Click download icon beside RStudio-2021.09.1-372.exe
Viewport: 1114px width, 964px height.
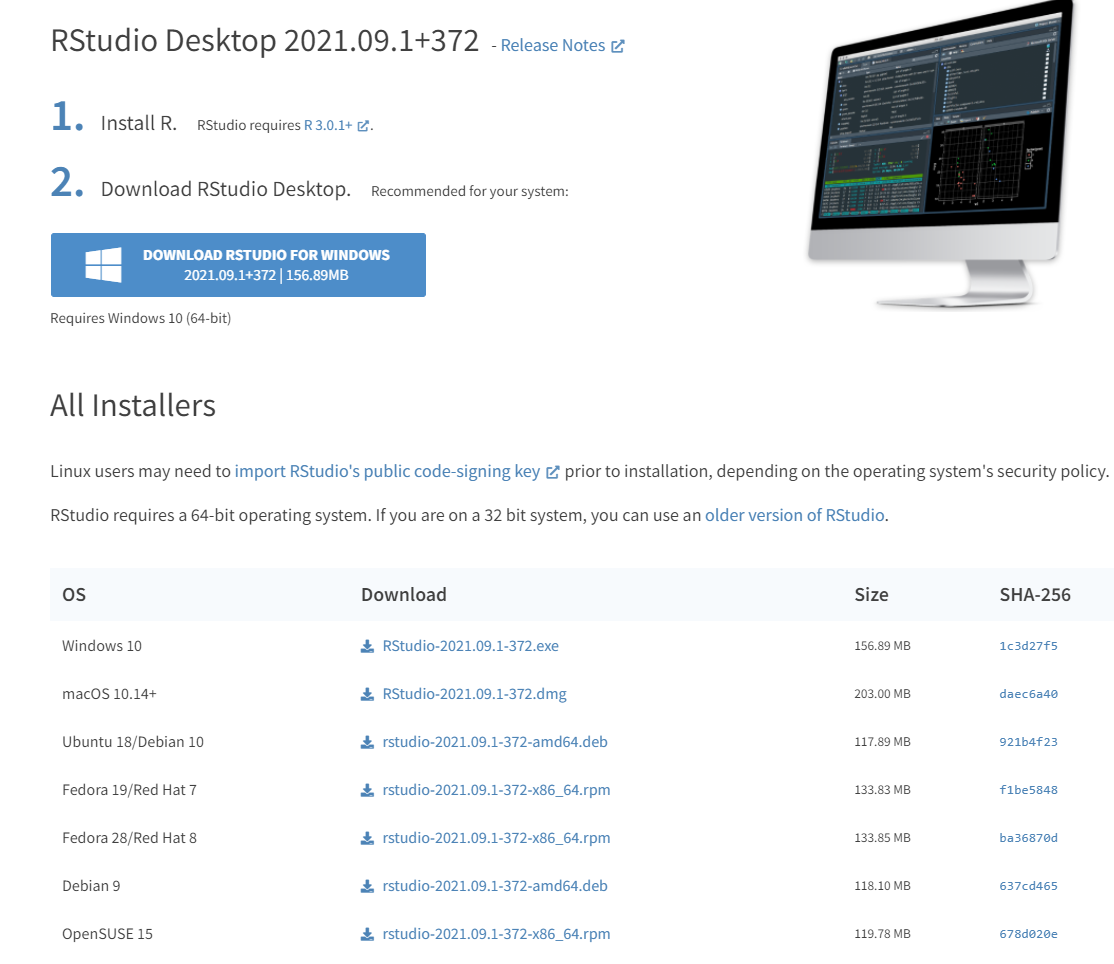[367, 646]
